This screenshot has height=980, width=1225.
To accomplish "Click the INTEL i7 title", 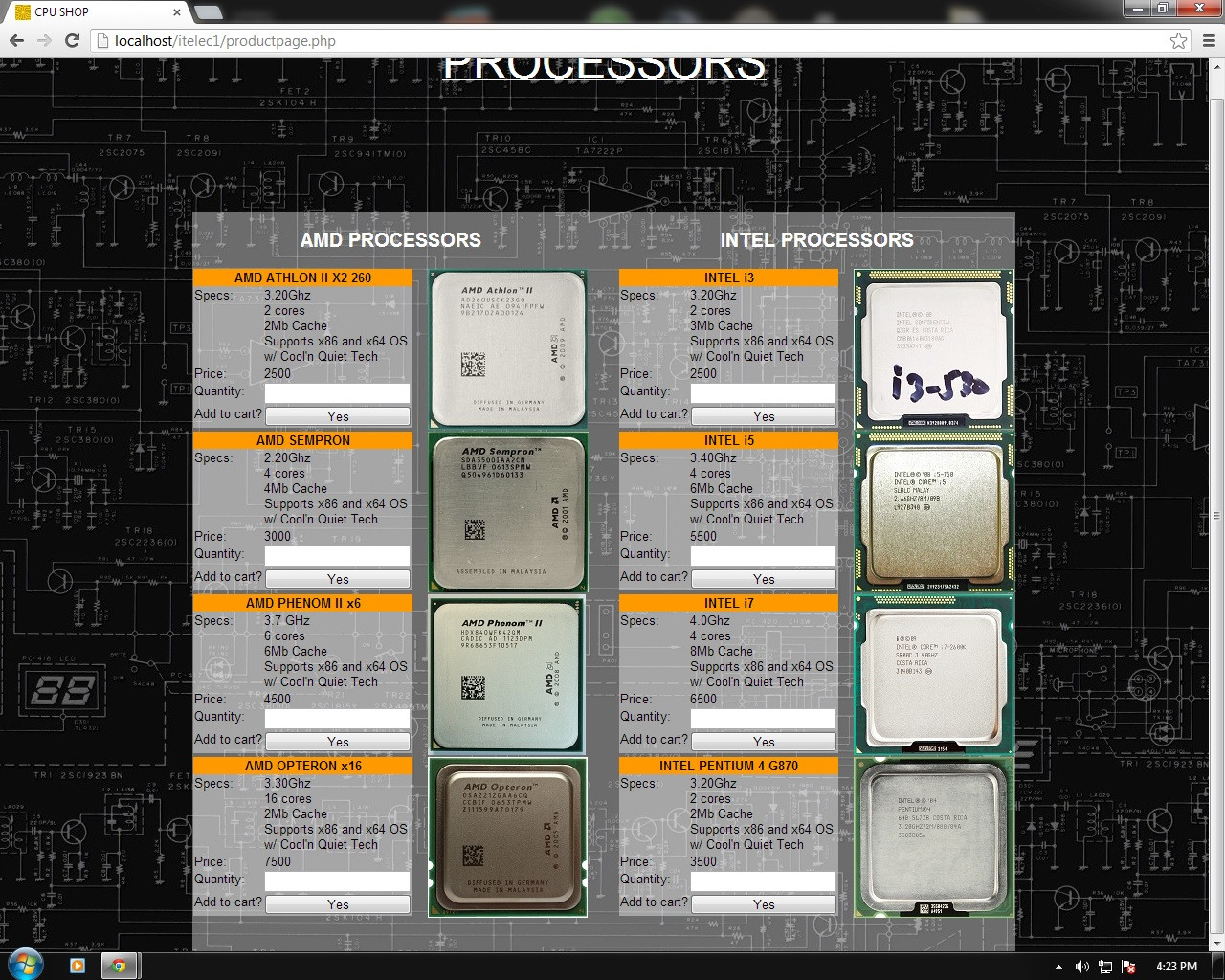I will (x=728, y=603).
